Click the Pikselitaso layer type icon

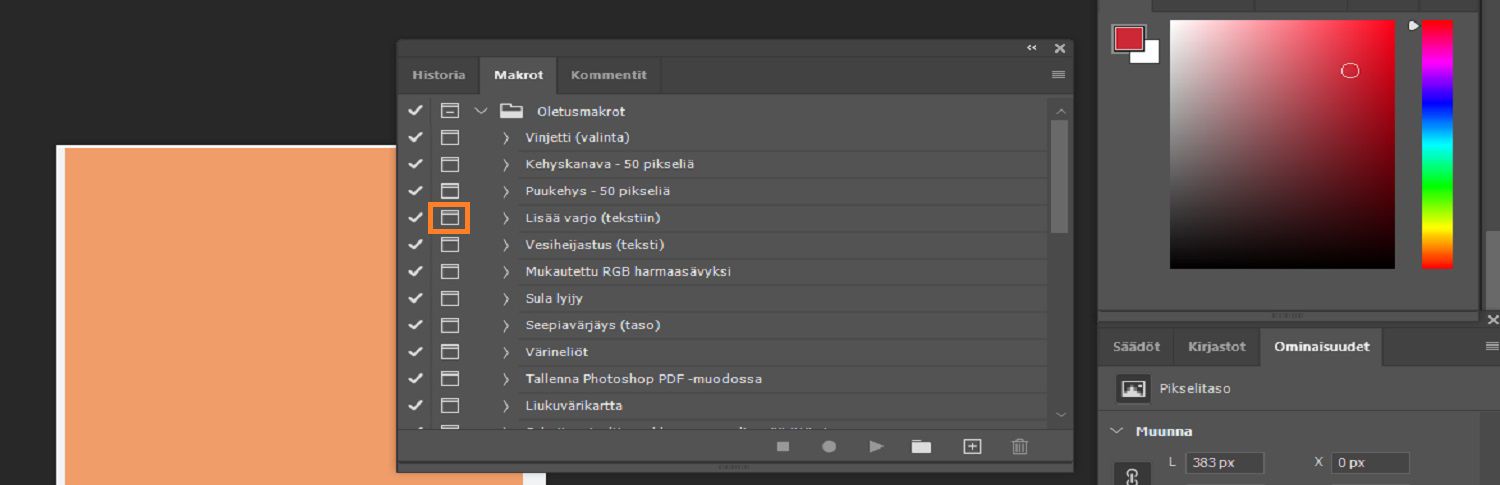pos(1134,389)
